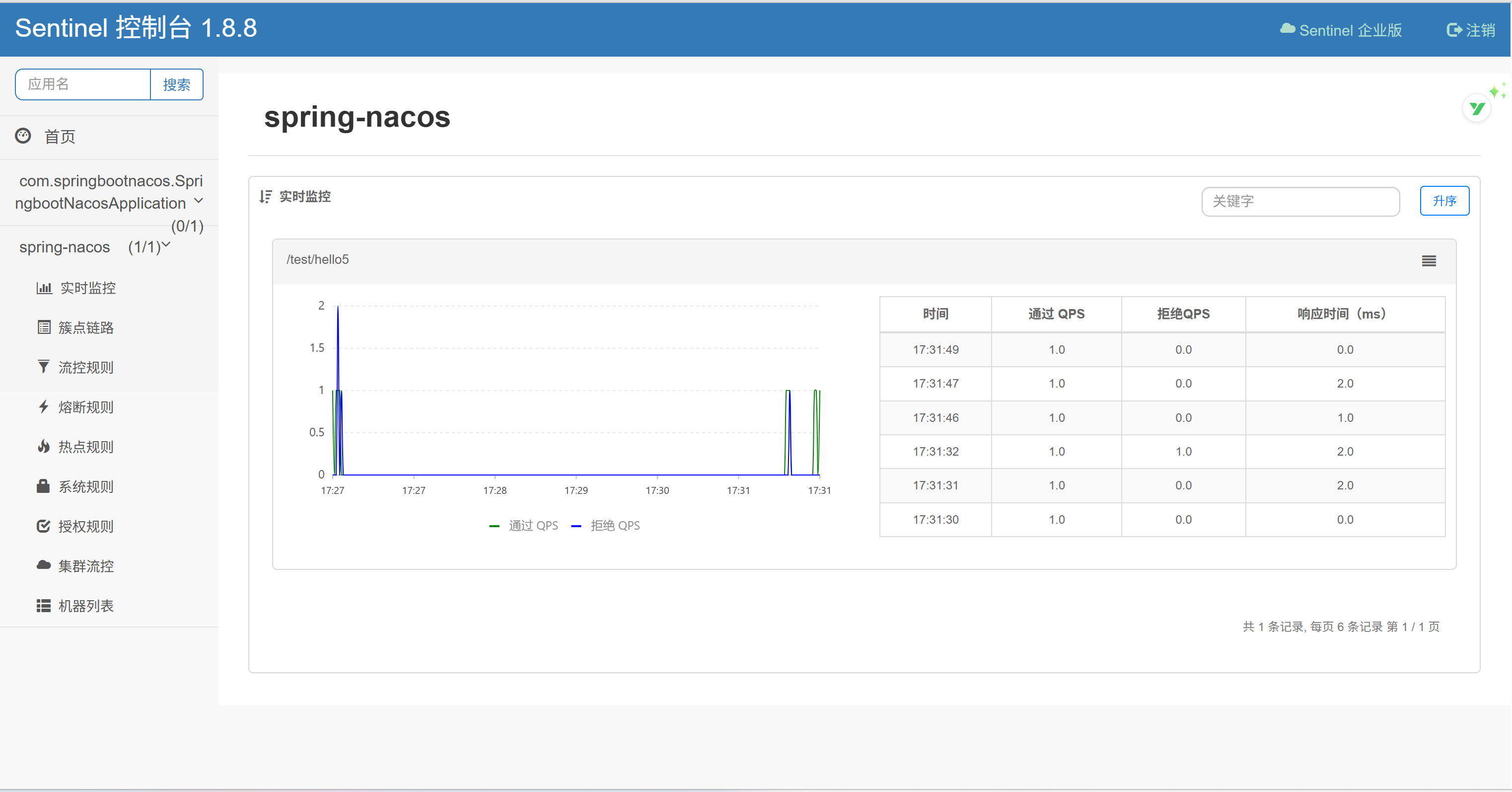Image resolution: width=1512 pixels, height=792 pixels.
Task: Open the chart hamburger menu for /test/hello5
Action: 1428,261
